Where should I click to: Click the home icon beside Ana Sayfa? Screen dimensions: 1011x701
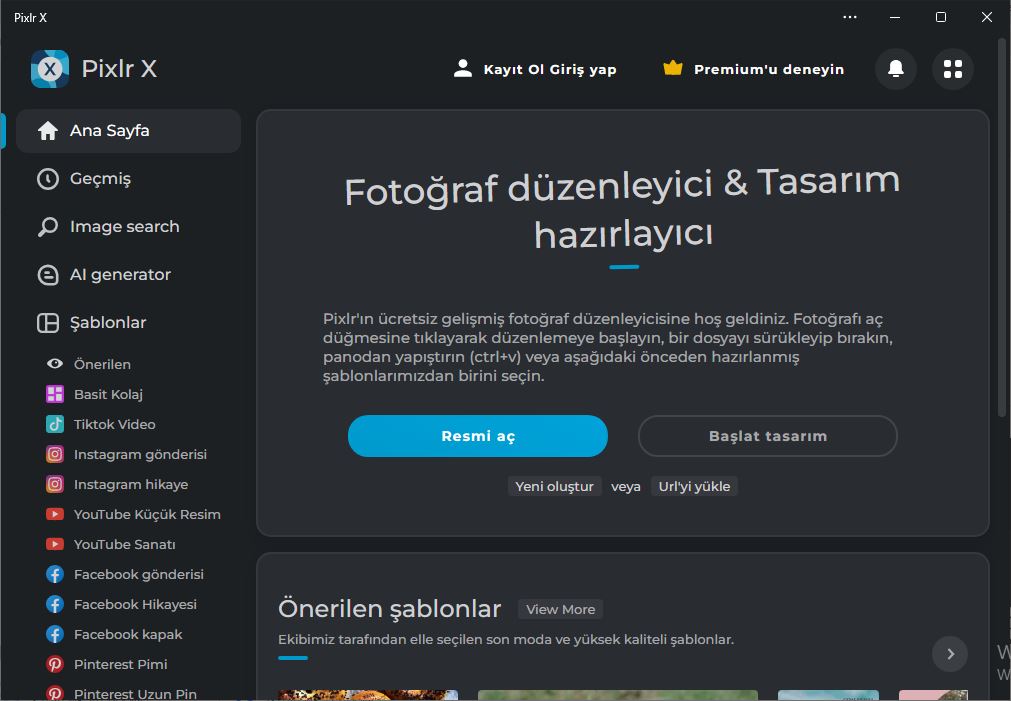pyautogui.click(x=48, y=131)
